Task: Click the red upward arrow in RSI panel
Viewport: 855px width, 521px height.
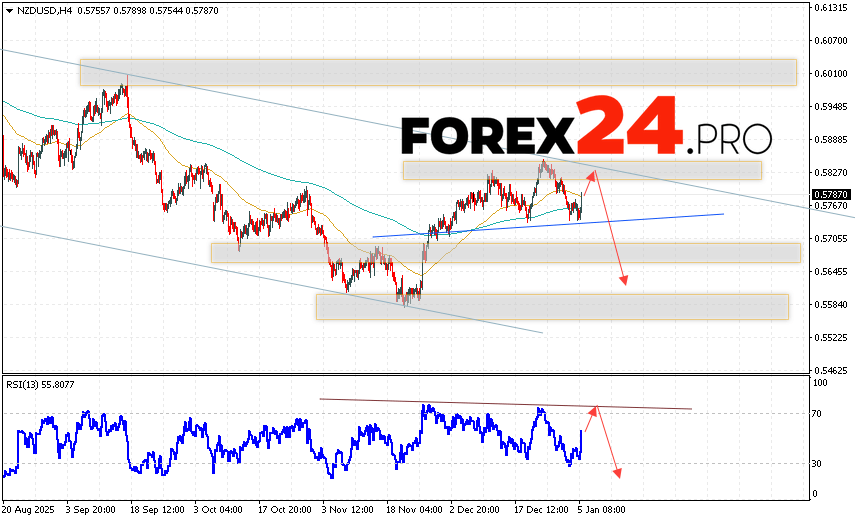Action: pyautogui.click(x=590, y=425)
